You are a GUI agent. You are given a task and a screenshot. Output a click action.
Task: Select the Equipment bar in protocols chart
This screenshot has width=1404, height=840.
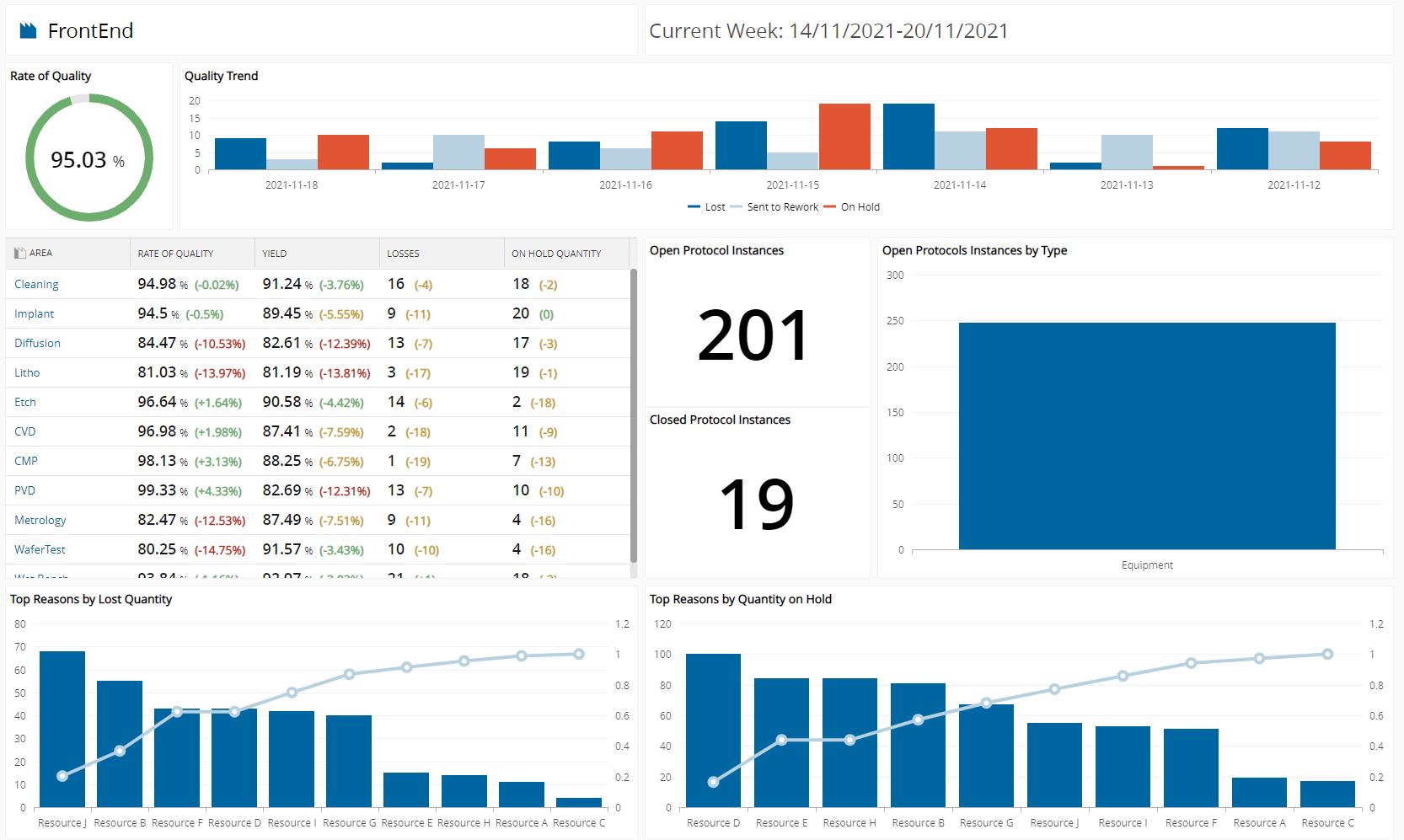click(1147, 436)
